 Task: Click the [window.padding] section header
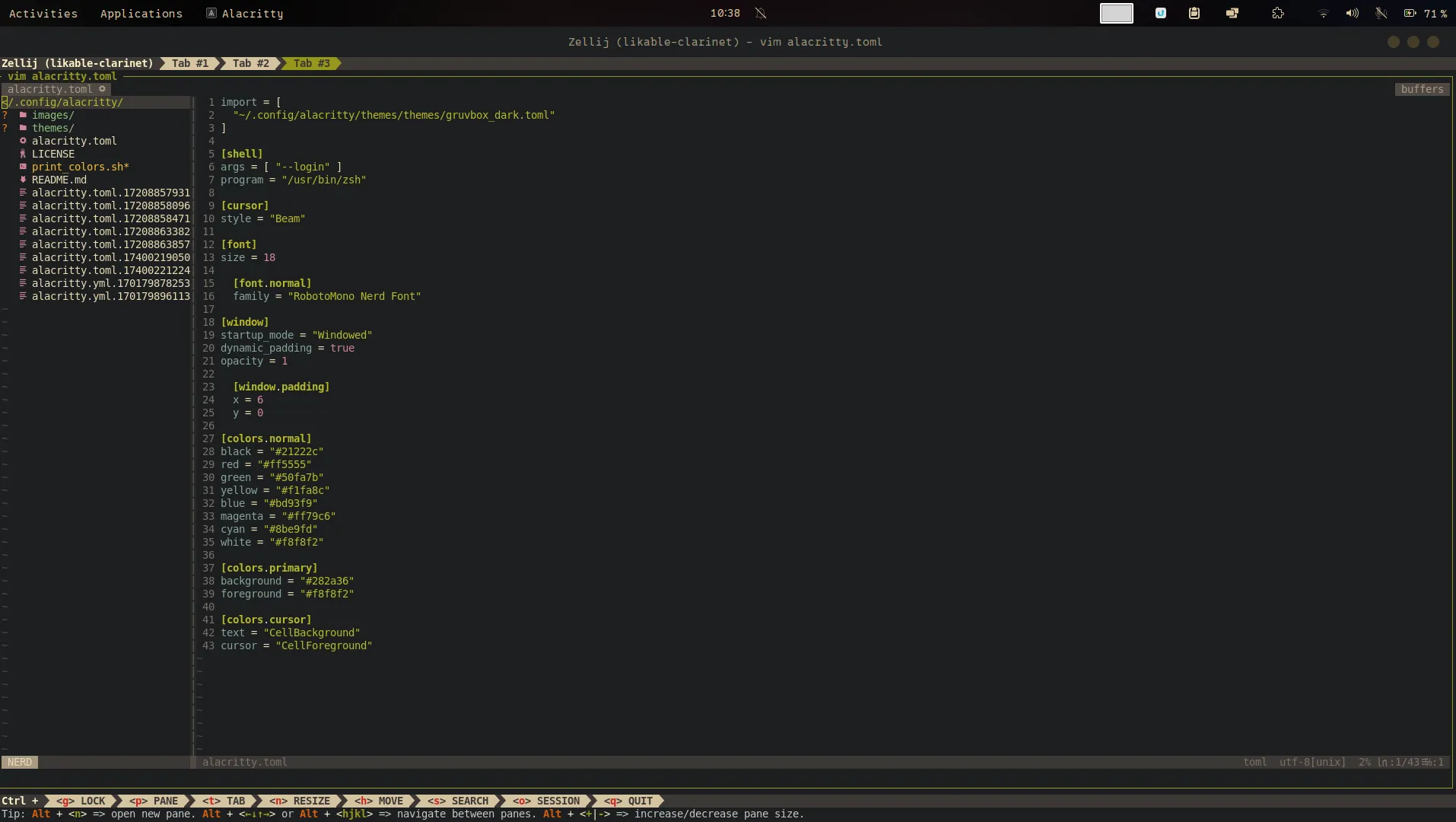[281, 387]
